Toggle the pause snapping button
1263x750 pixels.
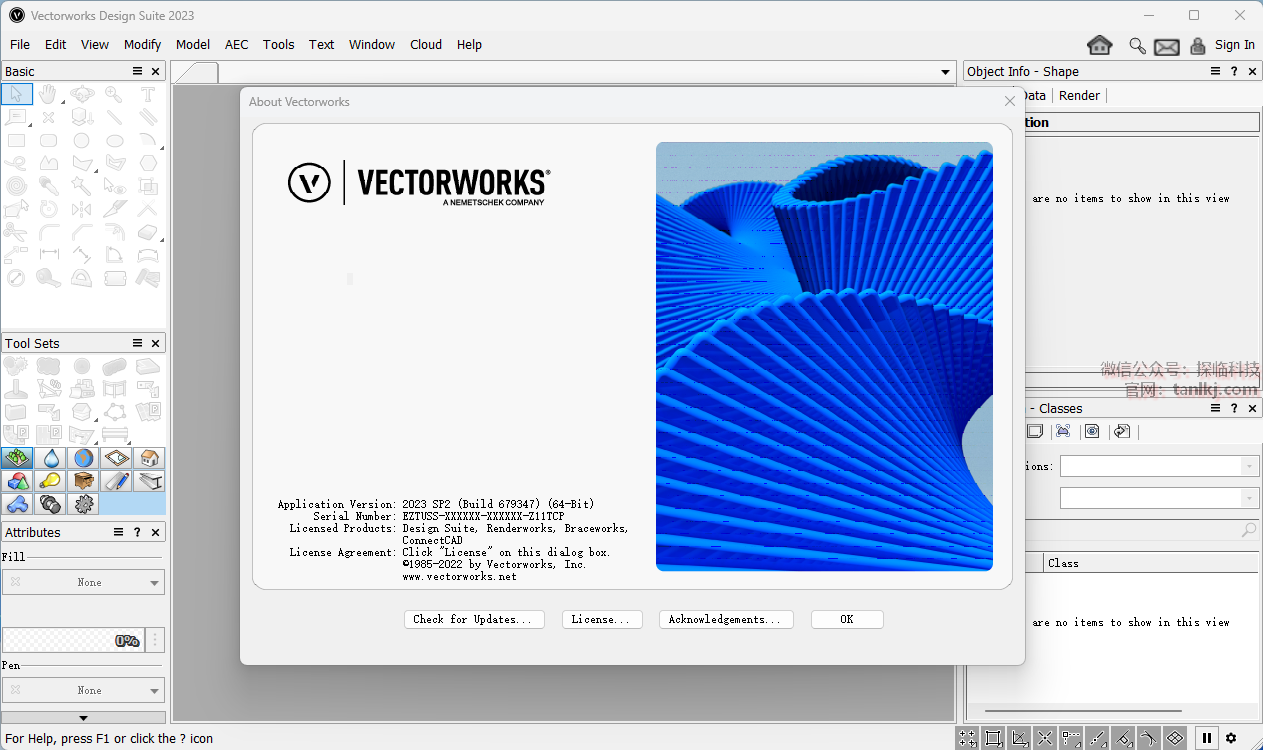tap(1207, 738)
